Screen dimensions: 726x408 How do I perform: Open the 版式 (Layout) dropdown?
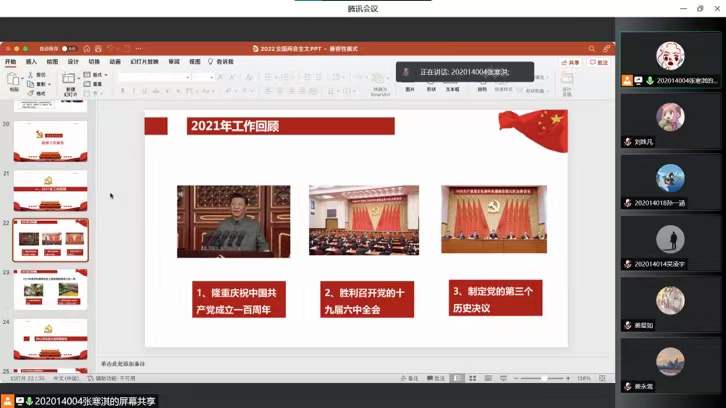tap(96, 75)
